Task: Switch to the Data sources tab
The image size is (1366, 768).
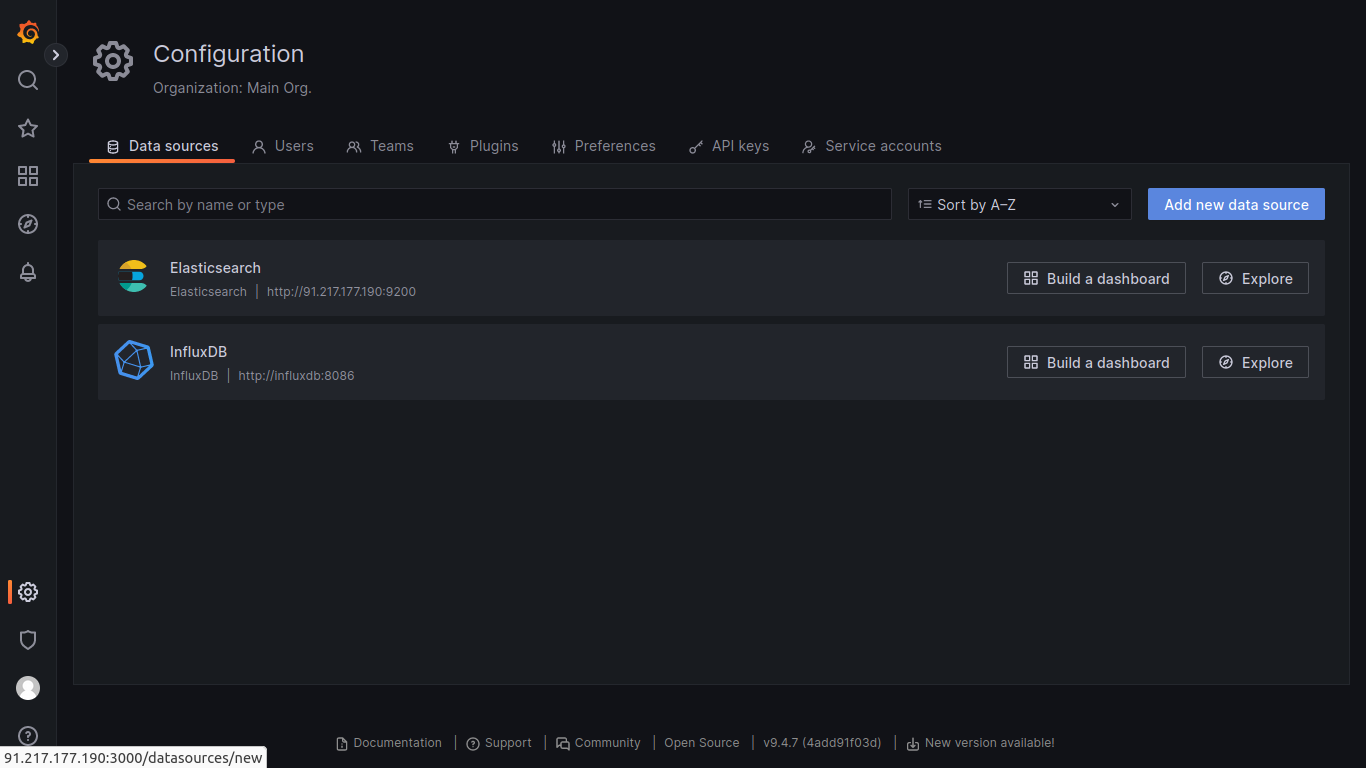Action: coord(162,146)
